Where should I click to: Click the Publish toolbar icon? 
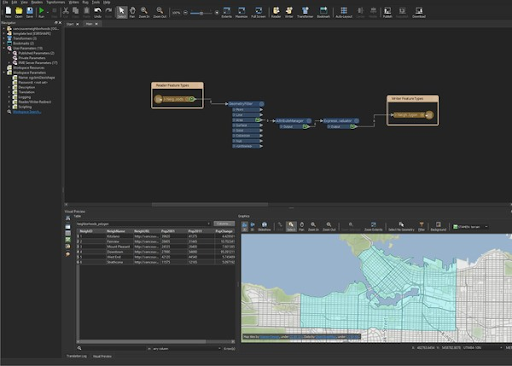point(387,12)
